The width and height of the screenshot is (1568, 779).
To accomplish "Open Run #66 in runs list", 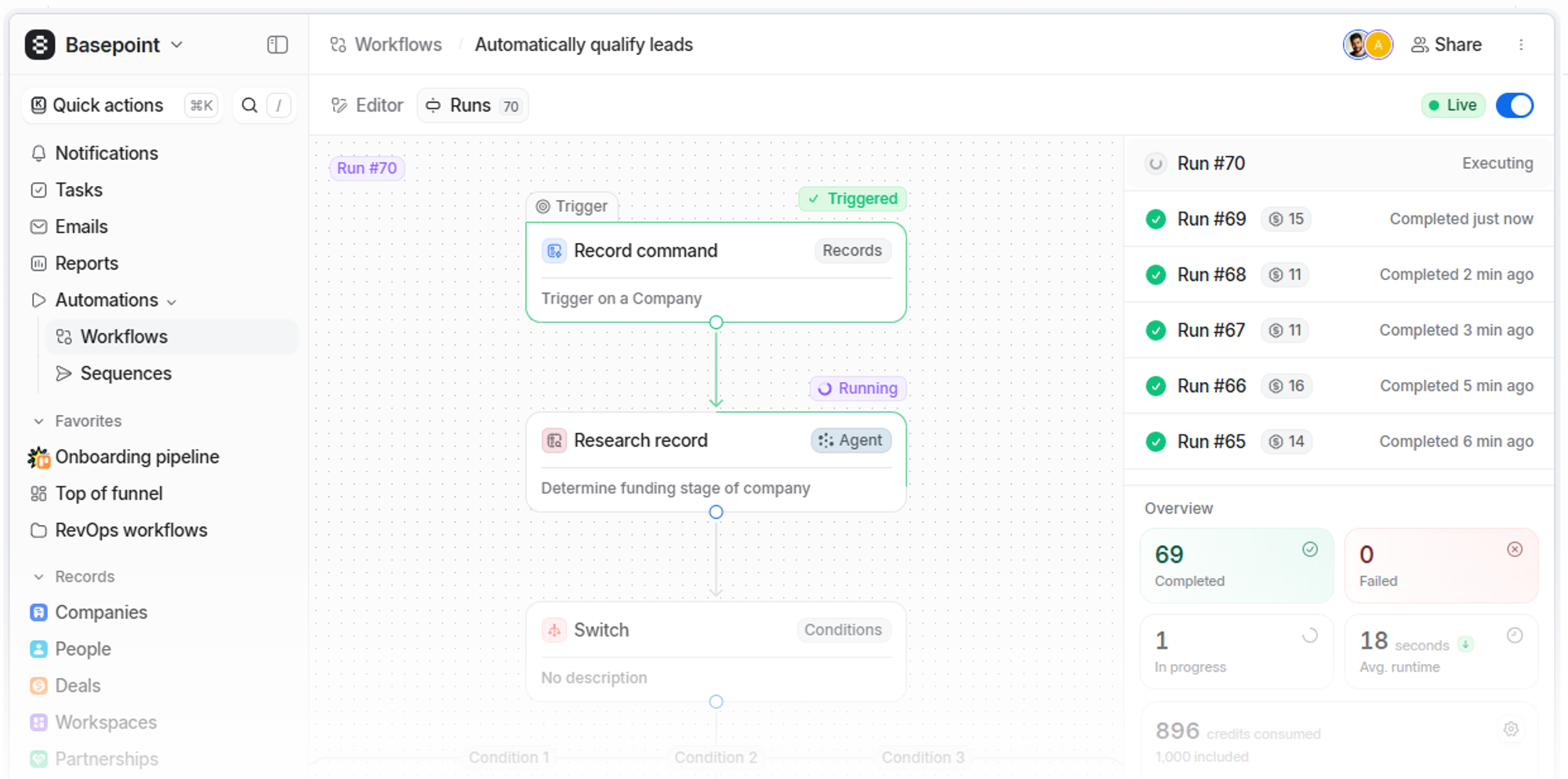I will (1339, 386).
